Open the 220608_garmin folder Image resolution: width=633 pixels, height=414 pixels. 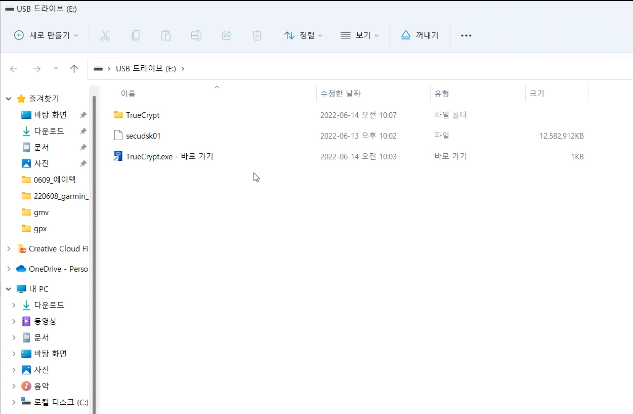pyautogui.click(x=55, y=196)
